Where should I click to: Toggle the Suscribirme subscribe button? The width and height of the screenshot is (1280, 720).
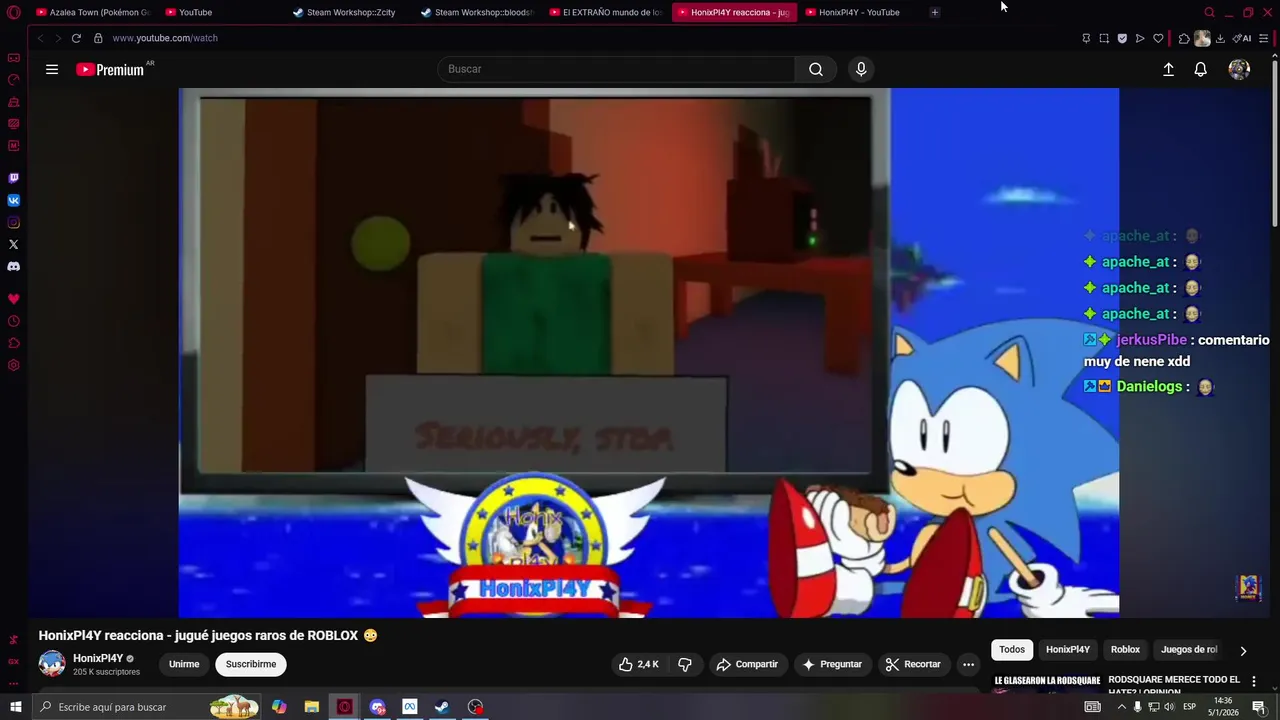(x=251, y=664)
